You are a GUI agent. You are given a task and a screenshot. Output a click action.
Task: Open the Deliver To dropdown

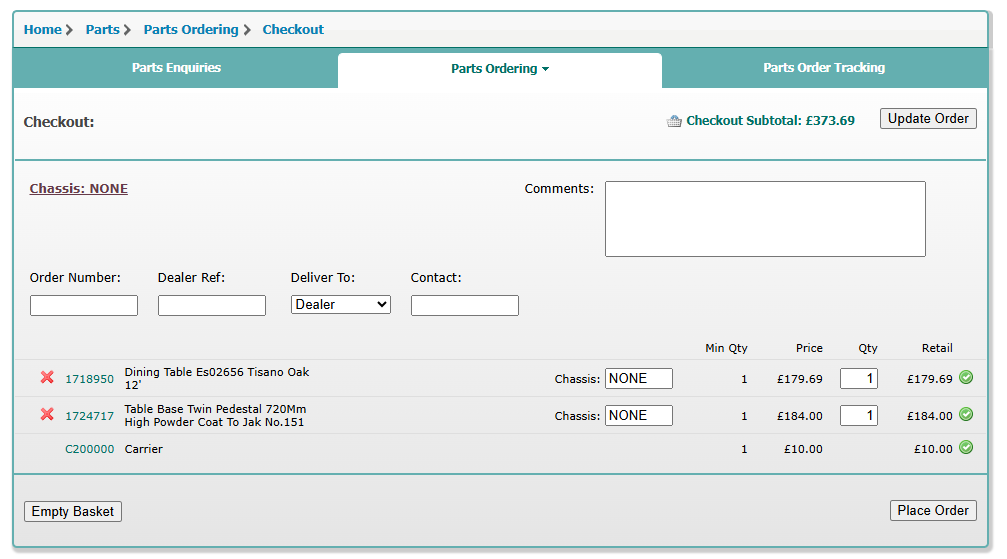pos(340,305)
